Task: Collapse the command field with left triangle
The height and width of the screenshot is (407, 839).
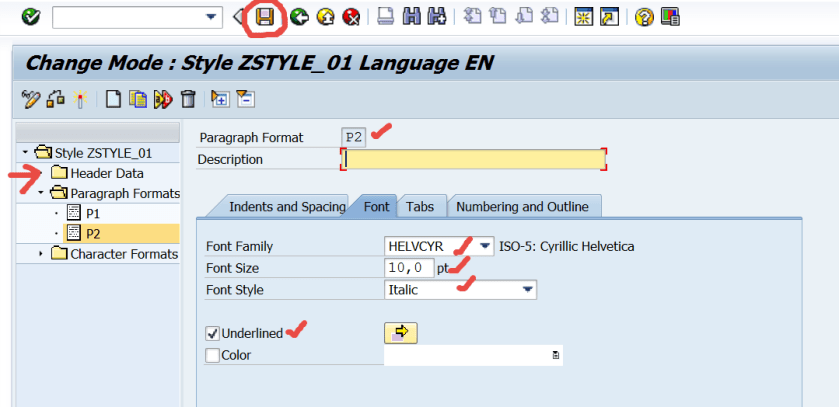Action: pyautogui.click(x=238, y=18)
